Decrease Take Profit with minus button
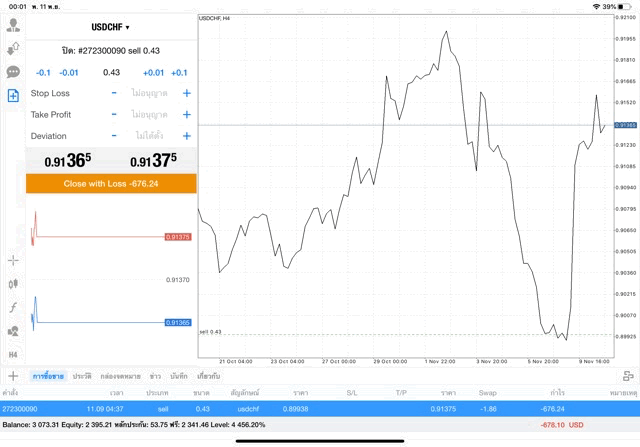 click(x=114, y=114)
